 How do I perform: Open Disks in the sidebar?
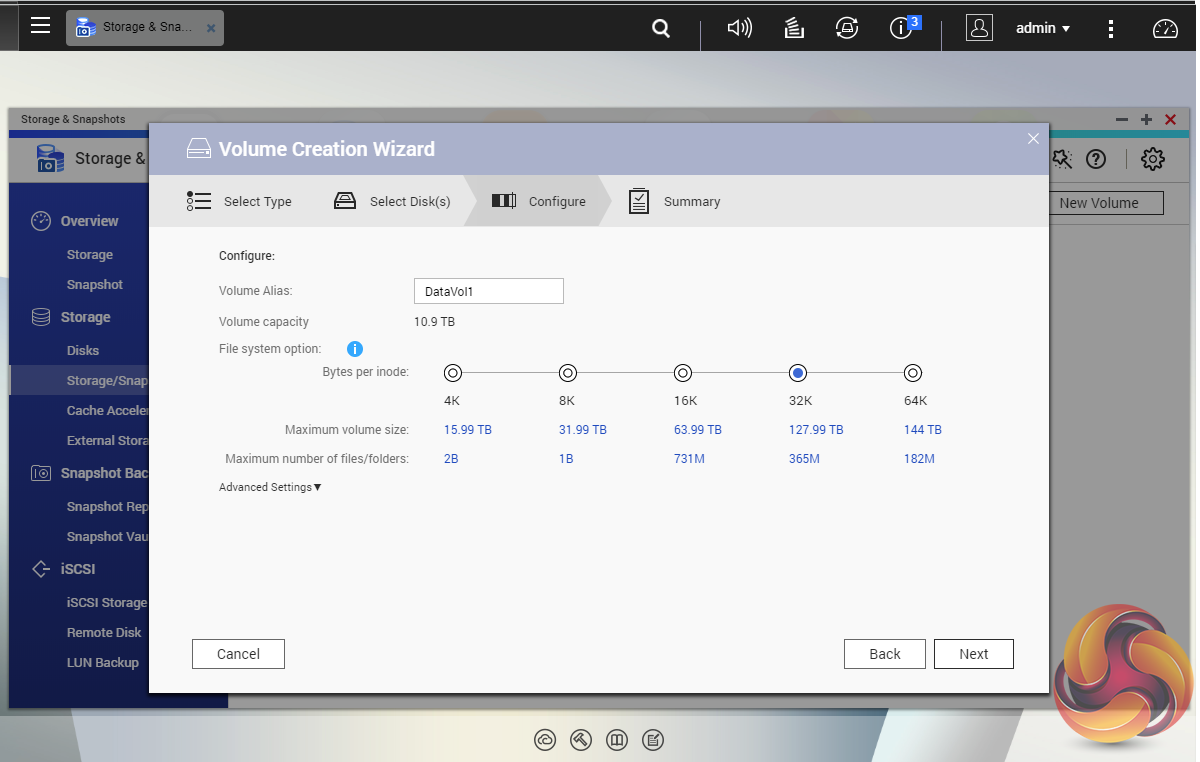[x=83, y=350]
